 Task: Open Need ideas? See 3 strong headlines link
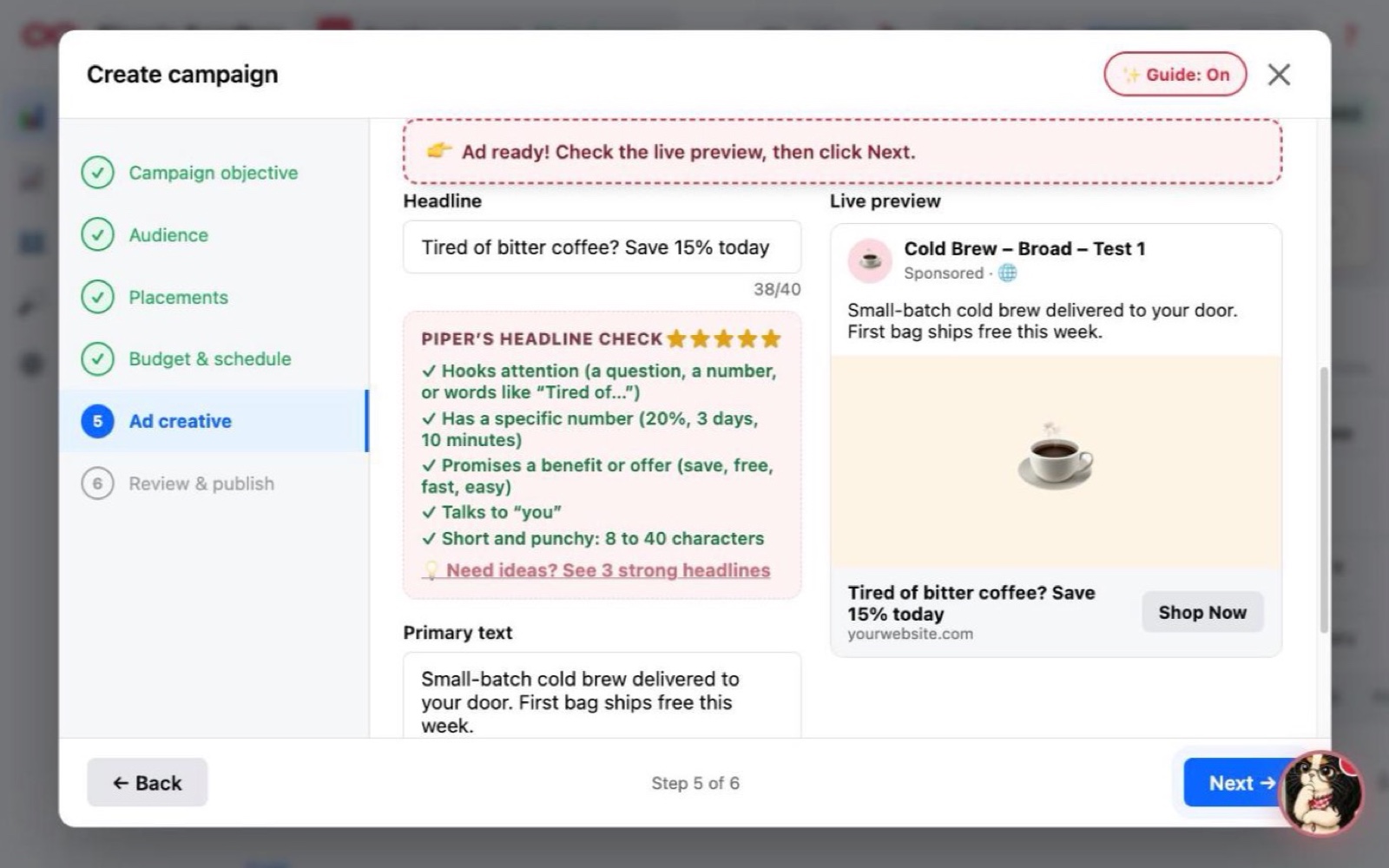tap(608, 570)
